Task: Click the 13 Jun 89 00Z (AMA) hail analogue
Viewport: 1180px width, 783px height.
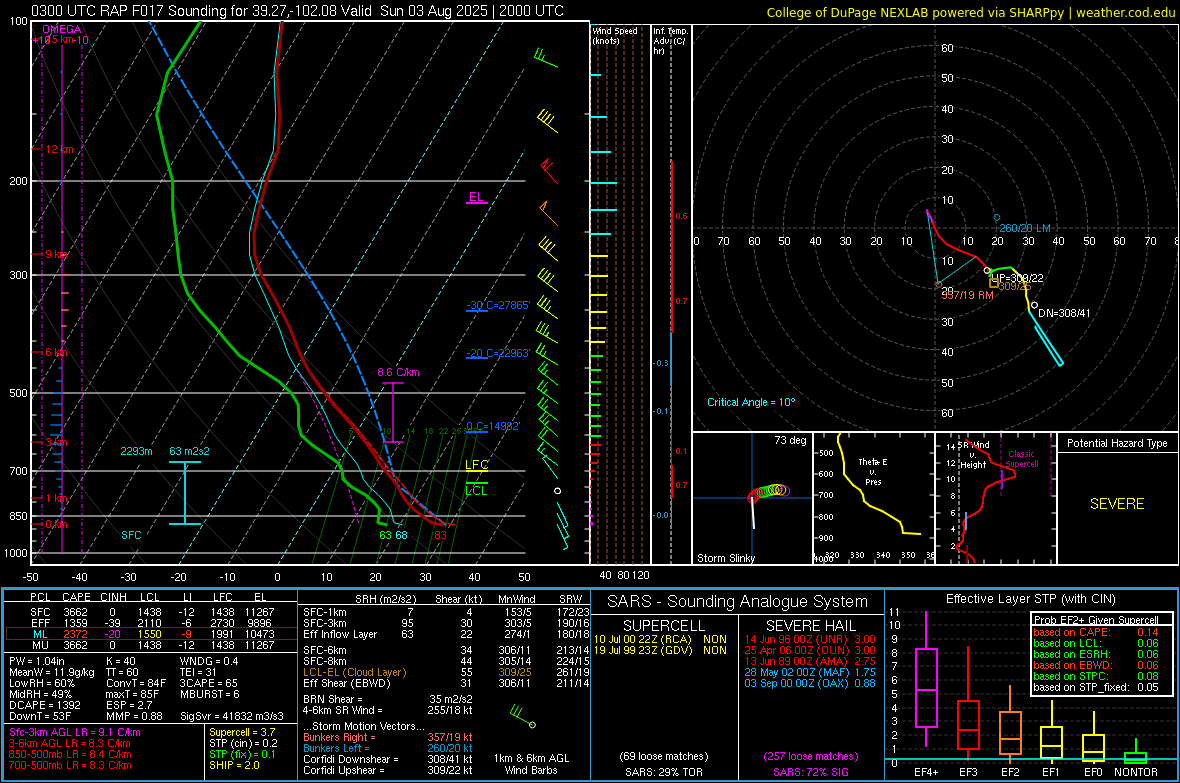Action: [810, 661]
